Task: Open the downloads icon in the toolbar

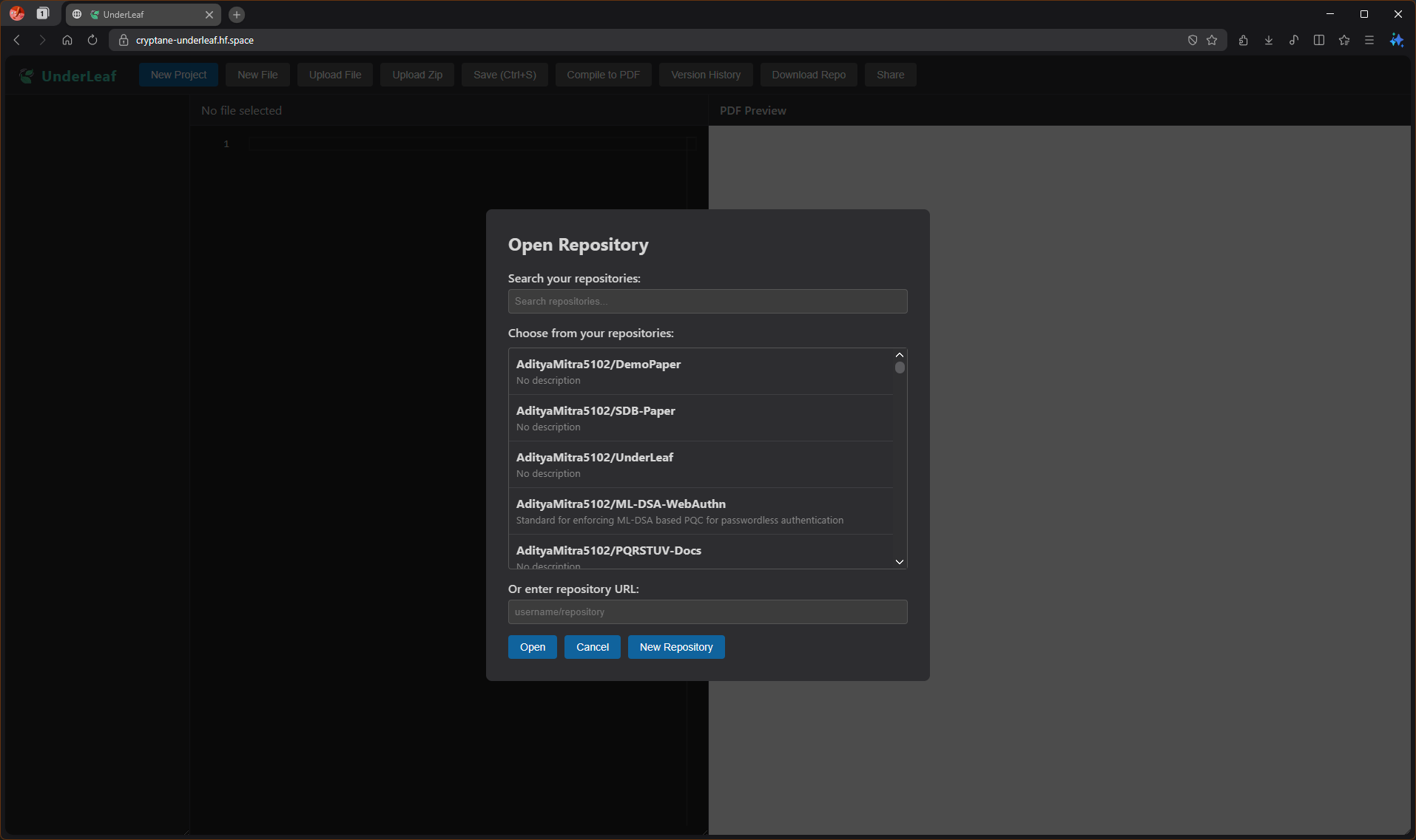Action: 1269,41
